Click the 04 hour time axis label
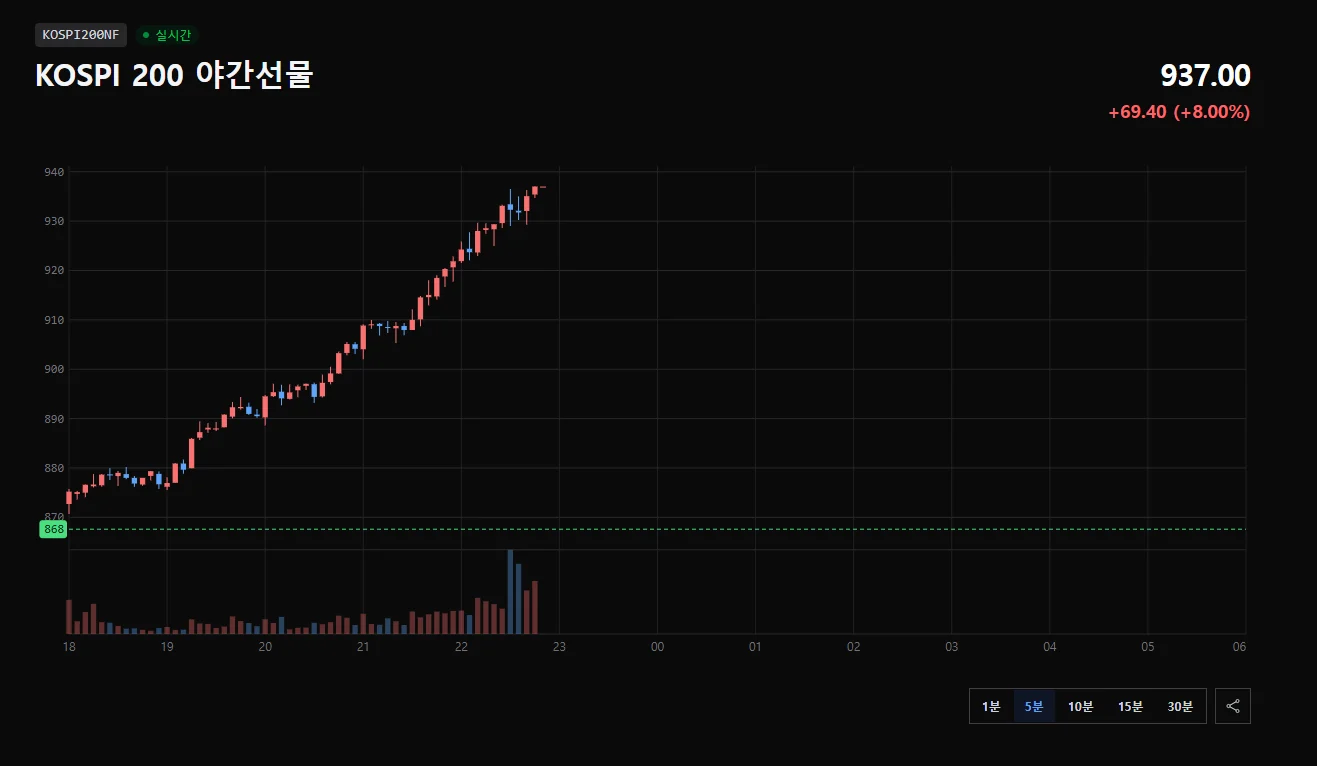1317x766 pixels. 1050,647
